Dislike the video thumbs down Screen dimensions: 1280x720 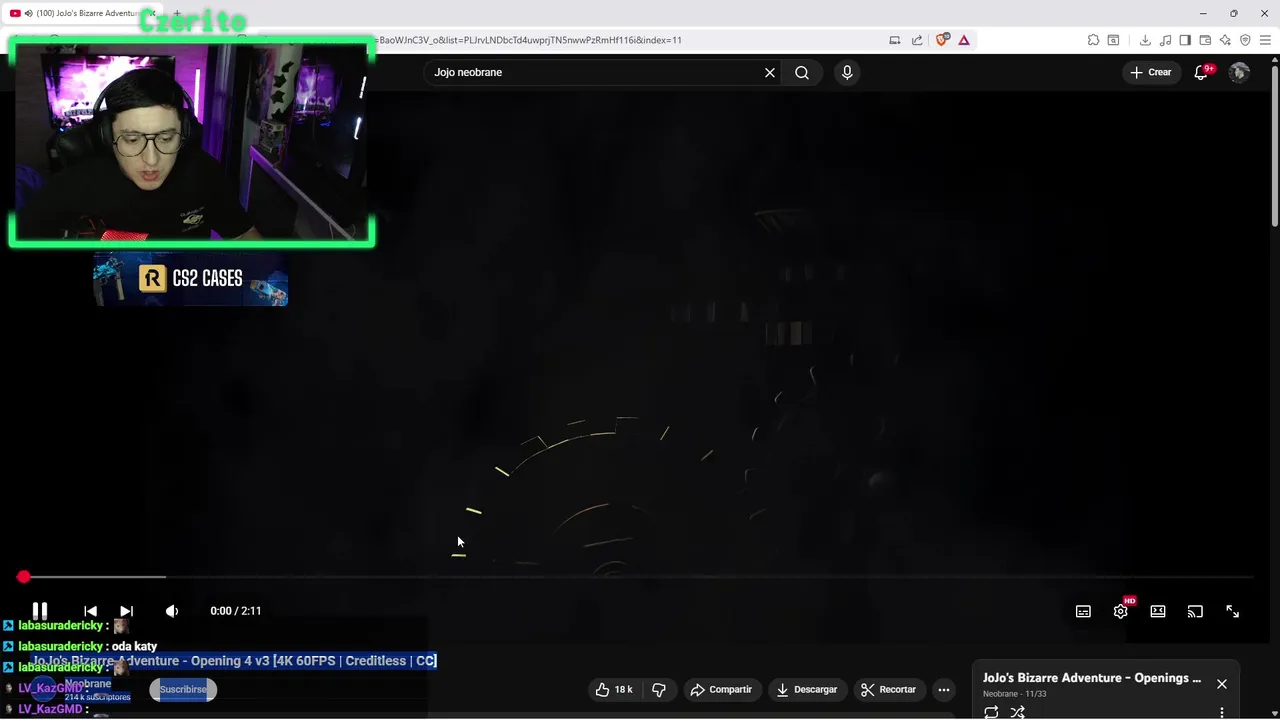coord(659,689)
